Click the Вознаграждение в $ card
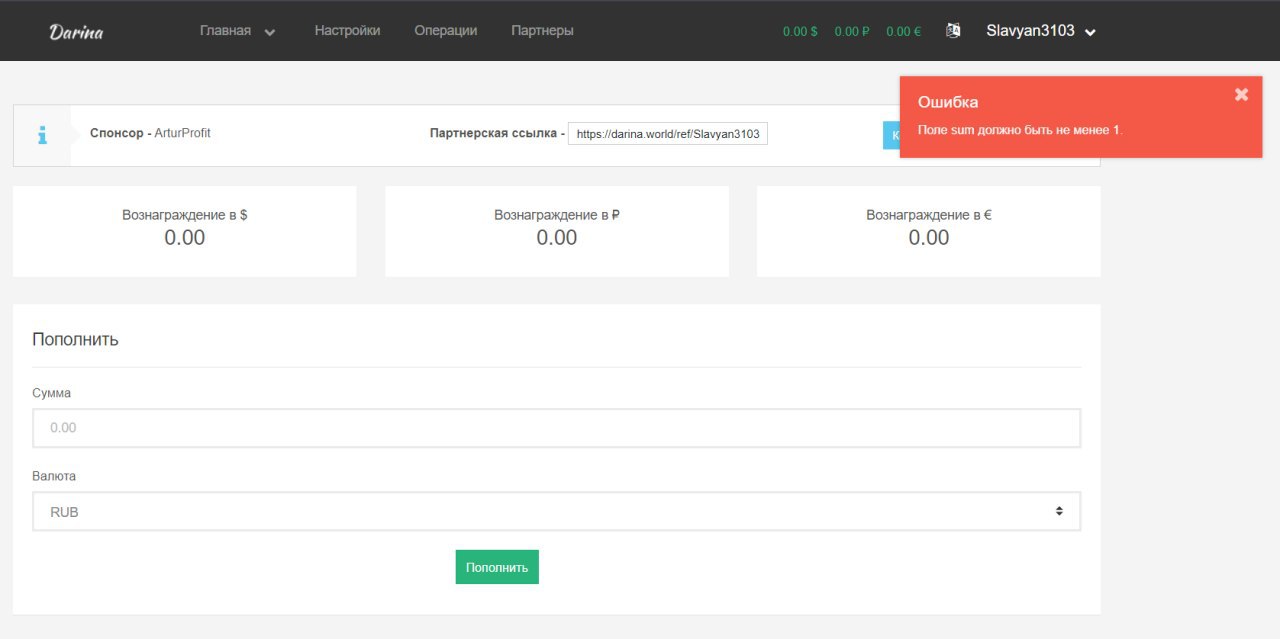Viewport: 1280px width, 639px height. [185, 231]
